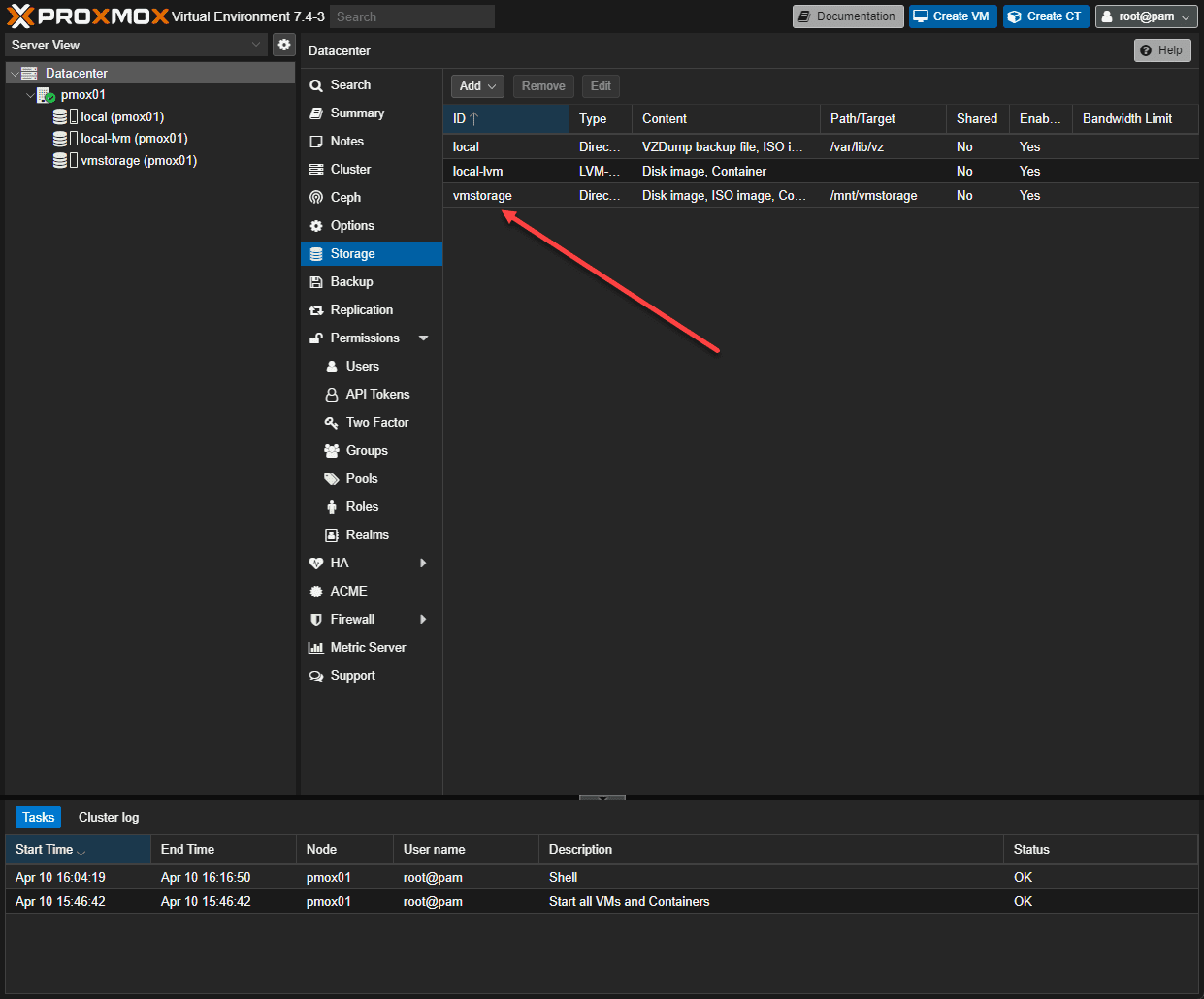The image size is (1204, 999).
Task: Open the Documentation button
Action: pyautogui.click(x=847, y=16)
